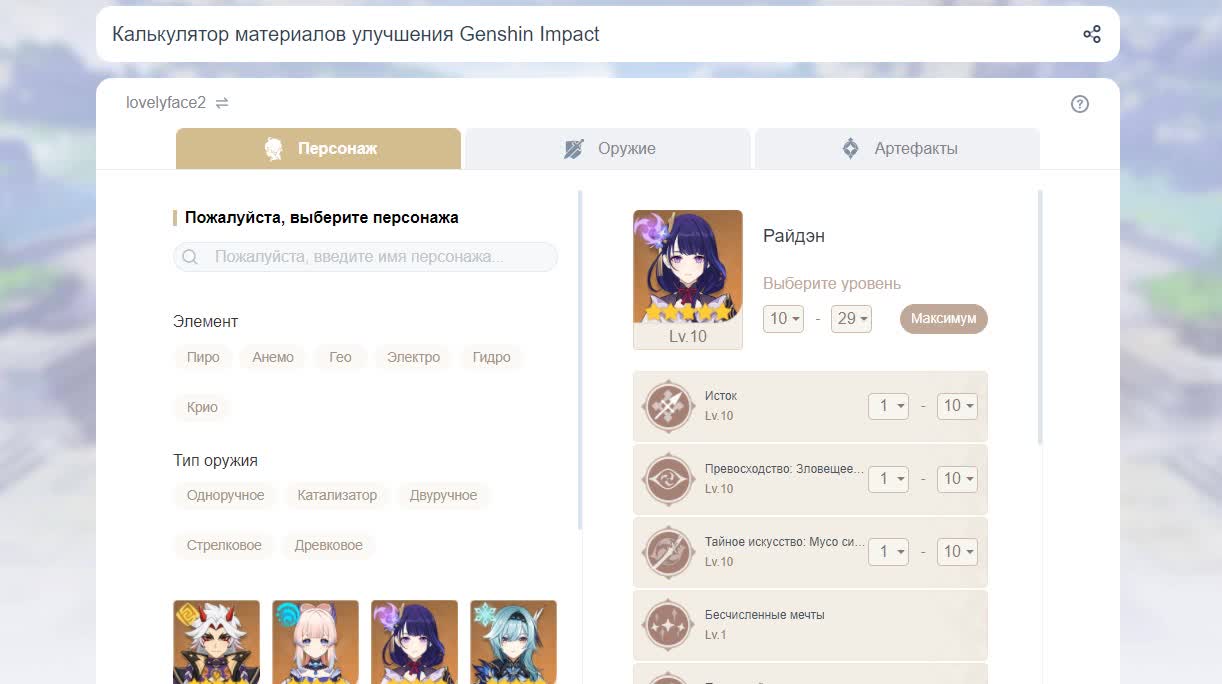1222x684 pixels.
Task: Select the pink-haired Hydro character thumbnail
Action: [315, 641]
